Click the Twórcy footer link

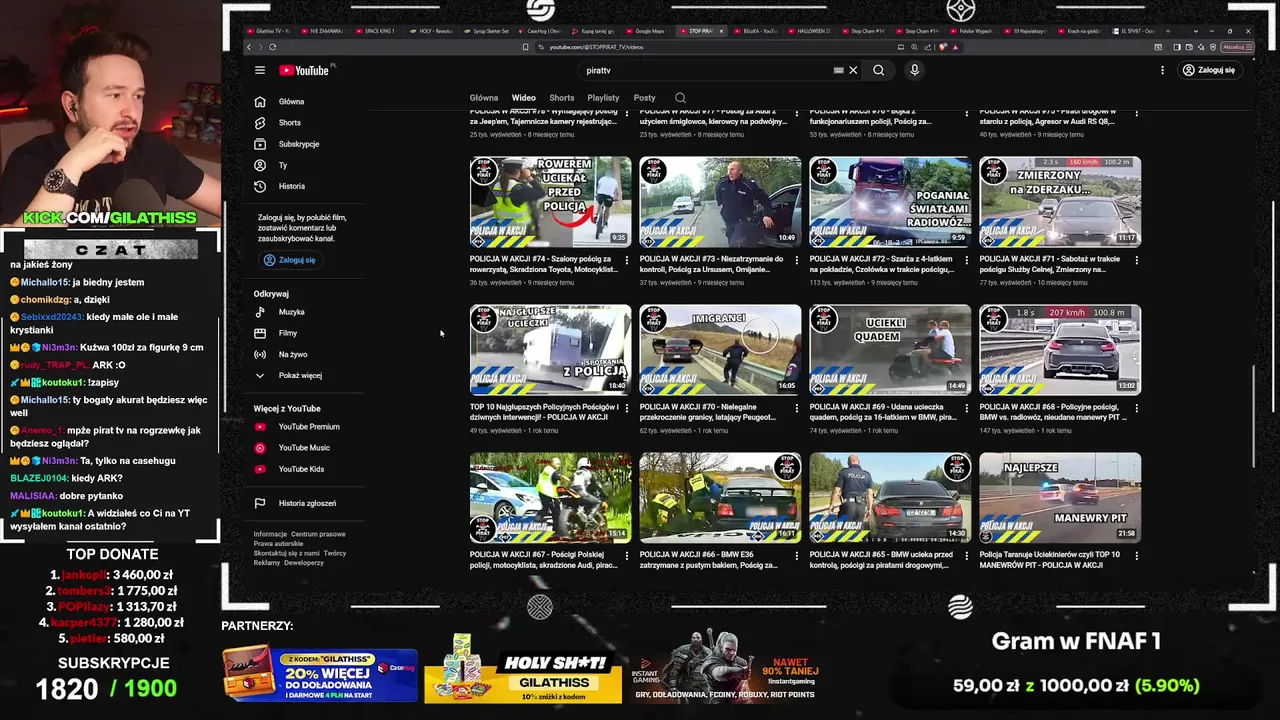click(335, 553)
